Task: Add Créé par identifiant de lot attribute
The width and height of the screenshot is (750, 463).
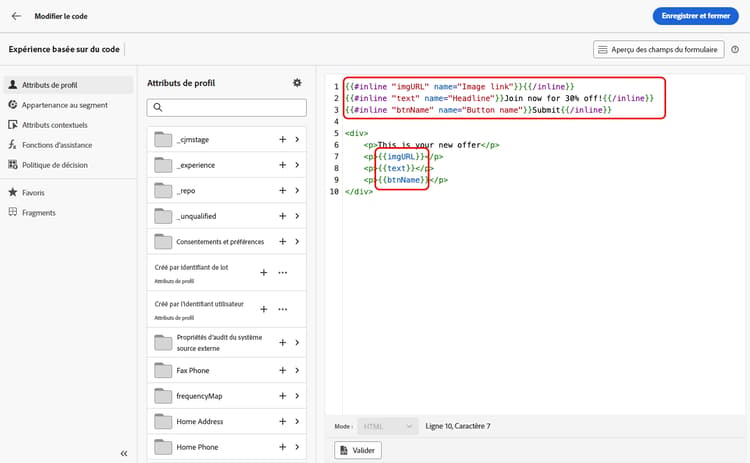Action: tap(264, 272)
